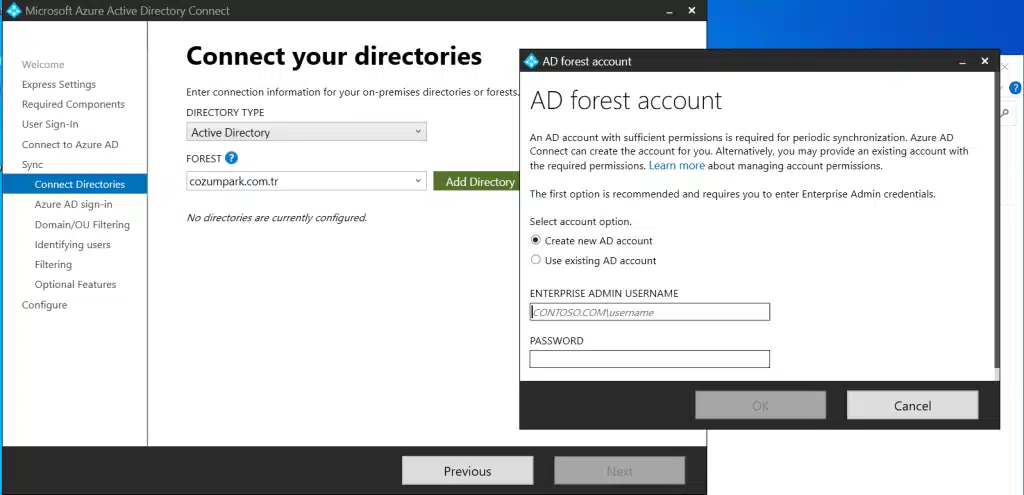Click the Forest help question mark icon
Image resolution: width=1024 pixels, height=495 pixels.
[231, 158]
